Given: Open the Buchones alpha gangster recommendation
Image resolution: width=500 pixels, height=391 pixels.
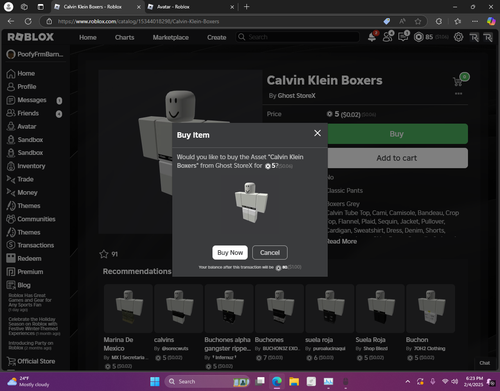Looking at the screenshot, I should coord(229,308).
